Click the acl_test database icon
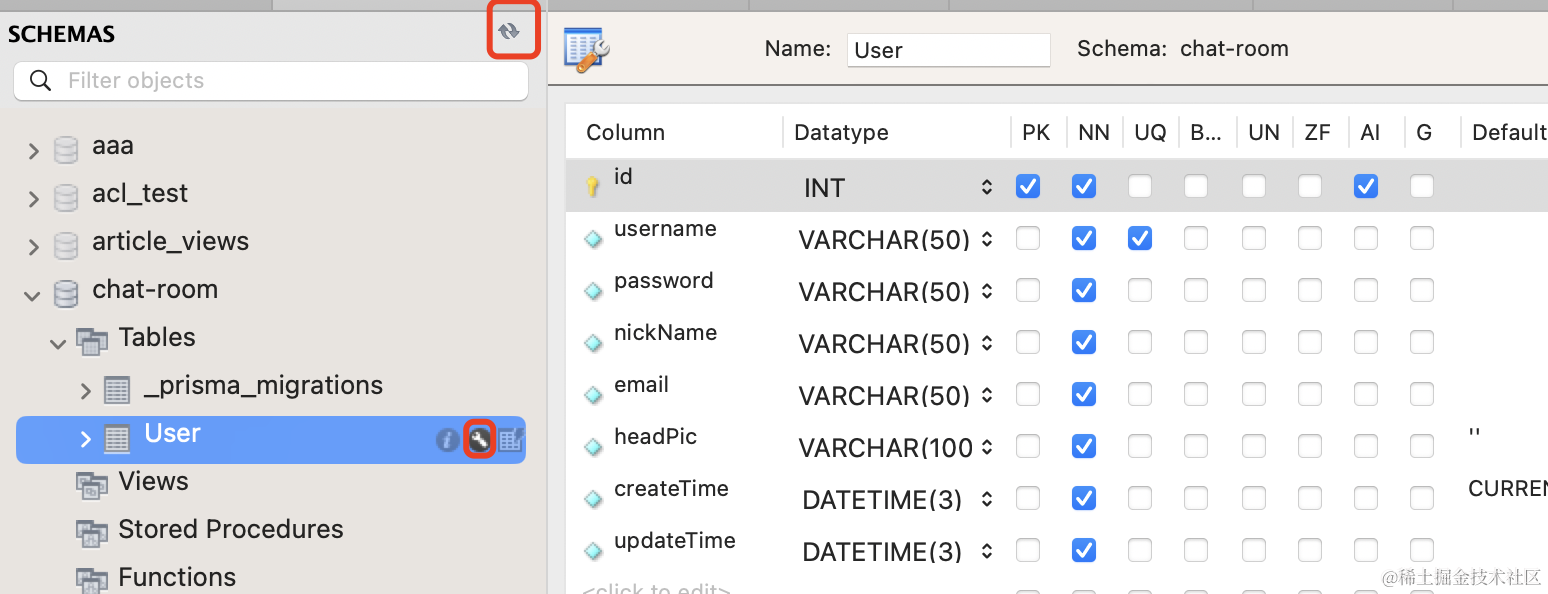 click(66, 196)
